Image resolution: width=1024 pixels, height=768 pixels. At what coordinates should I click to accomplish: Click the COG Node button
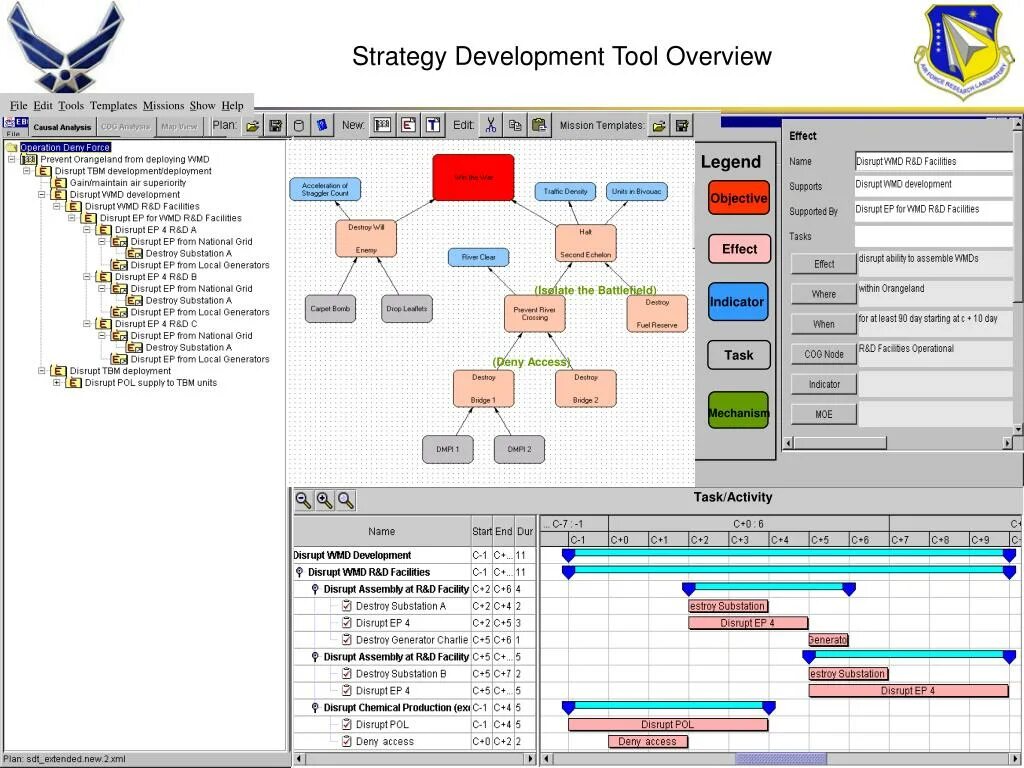(x=824, y=354)
